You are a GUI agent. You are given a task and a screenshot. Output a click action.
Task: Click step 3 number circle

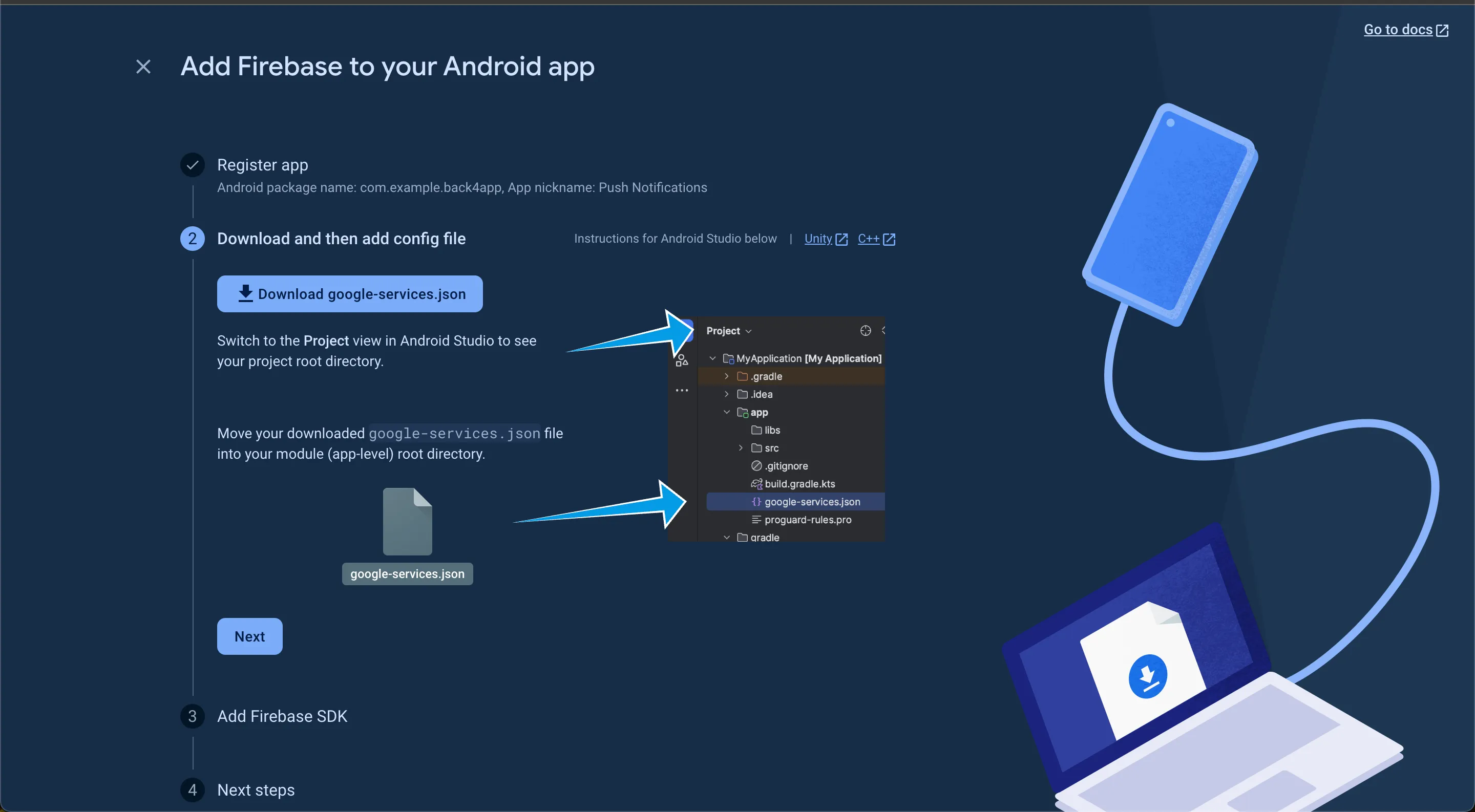tap(193, 716)
